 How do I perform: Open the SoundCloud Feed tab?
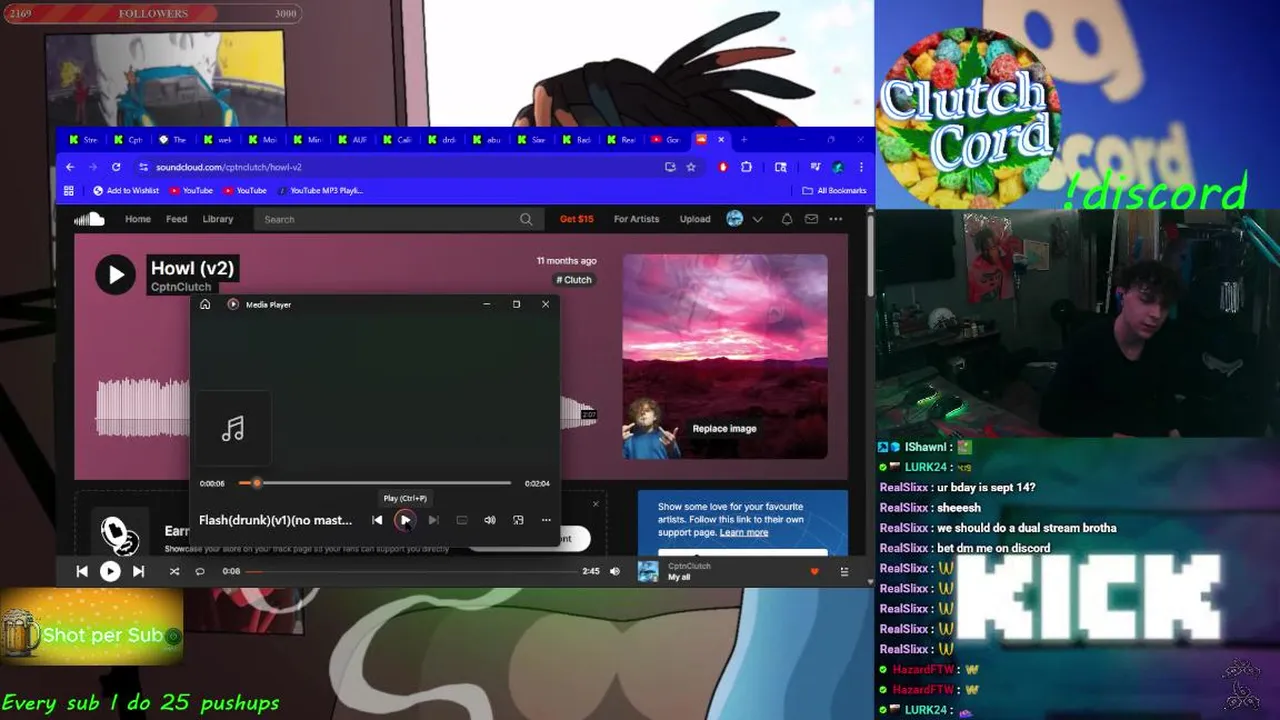177,219
